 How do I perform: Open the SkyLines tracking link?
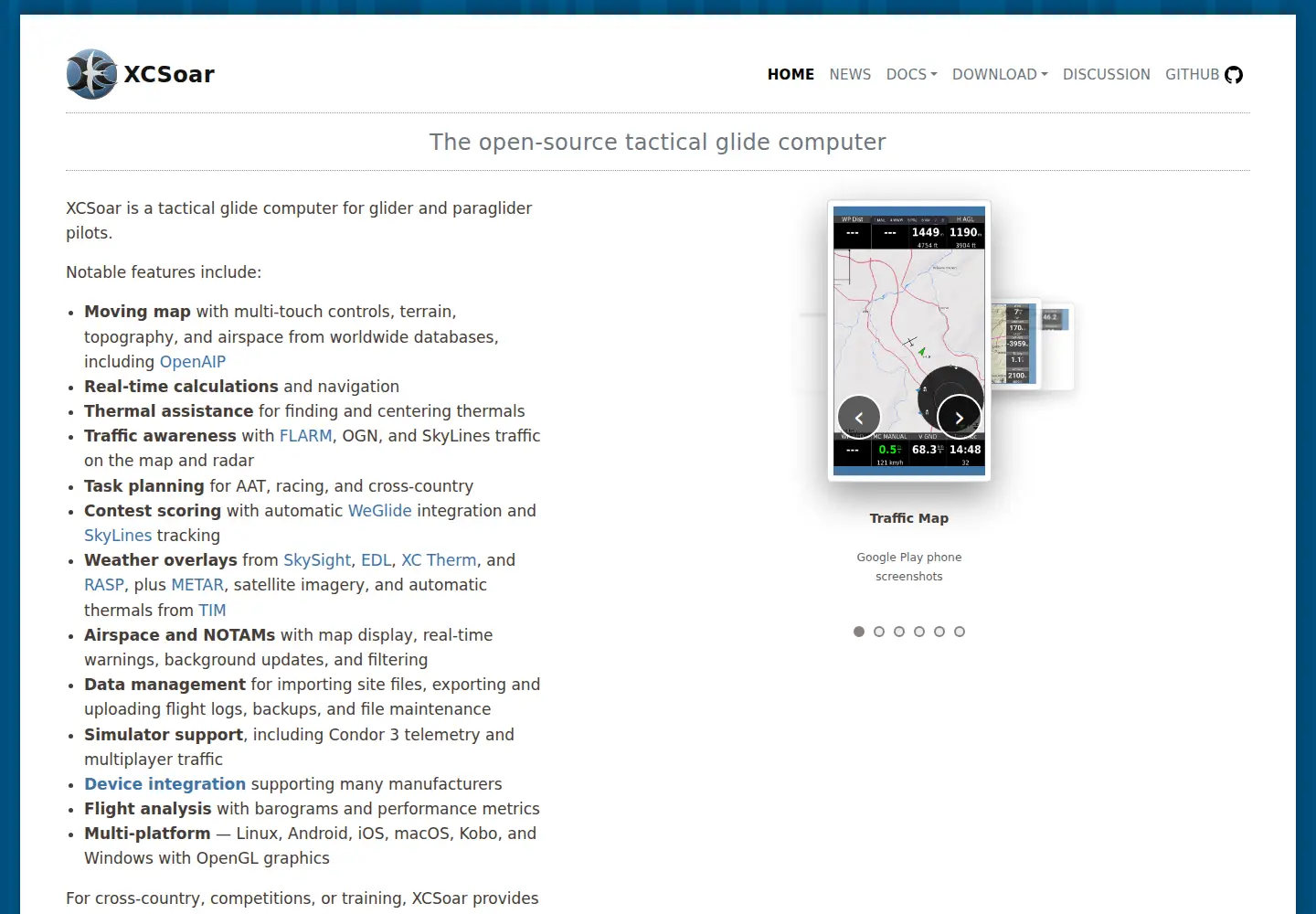(x=118, y=536)
